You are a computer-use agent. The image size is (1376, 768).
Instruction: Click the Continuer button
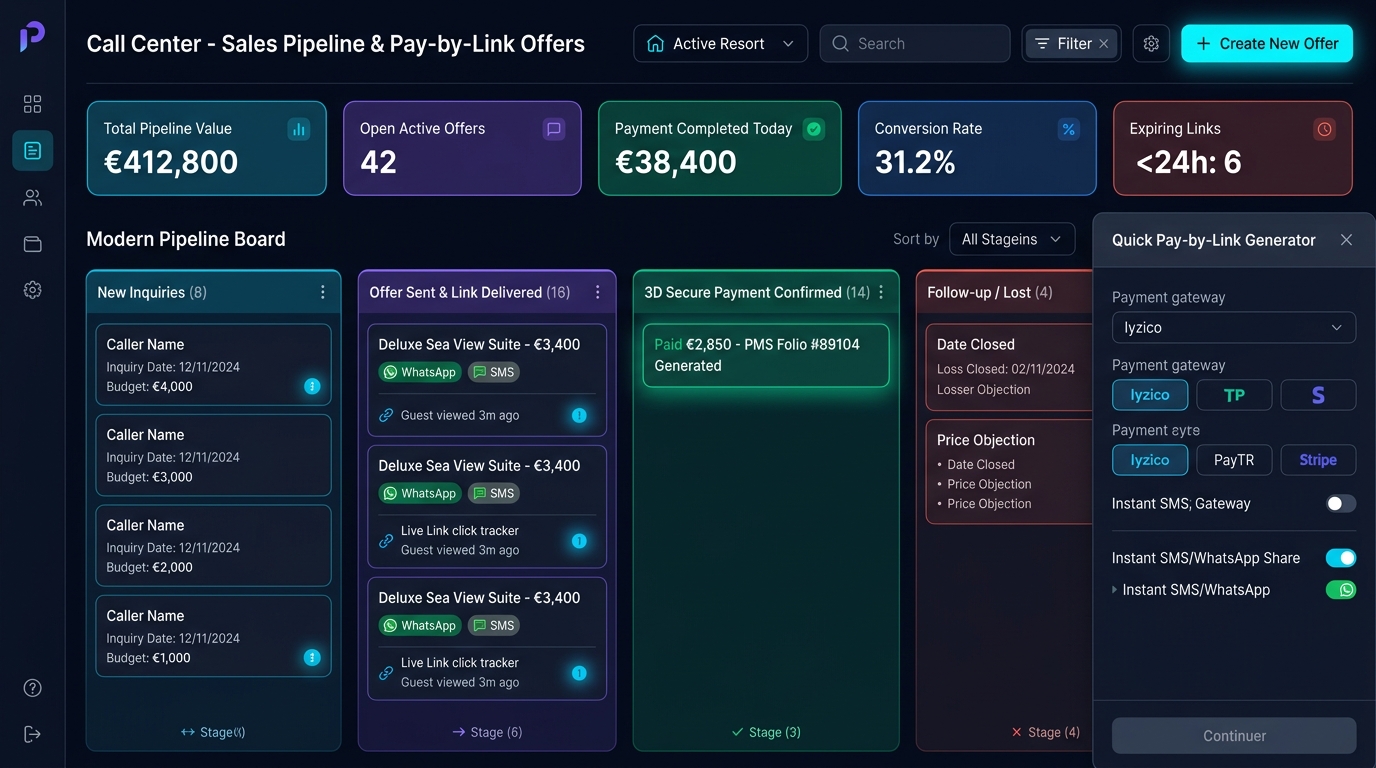(x=1234, y=736)
